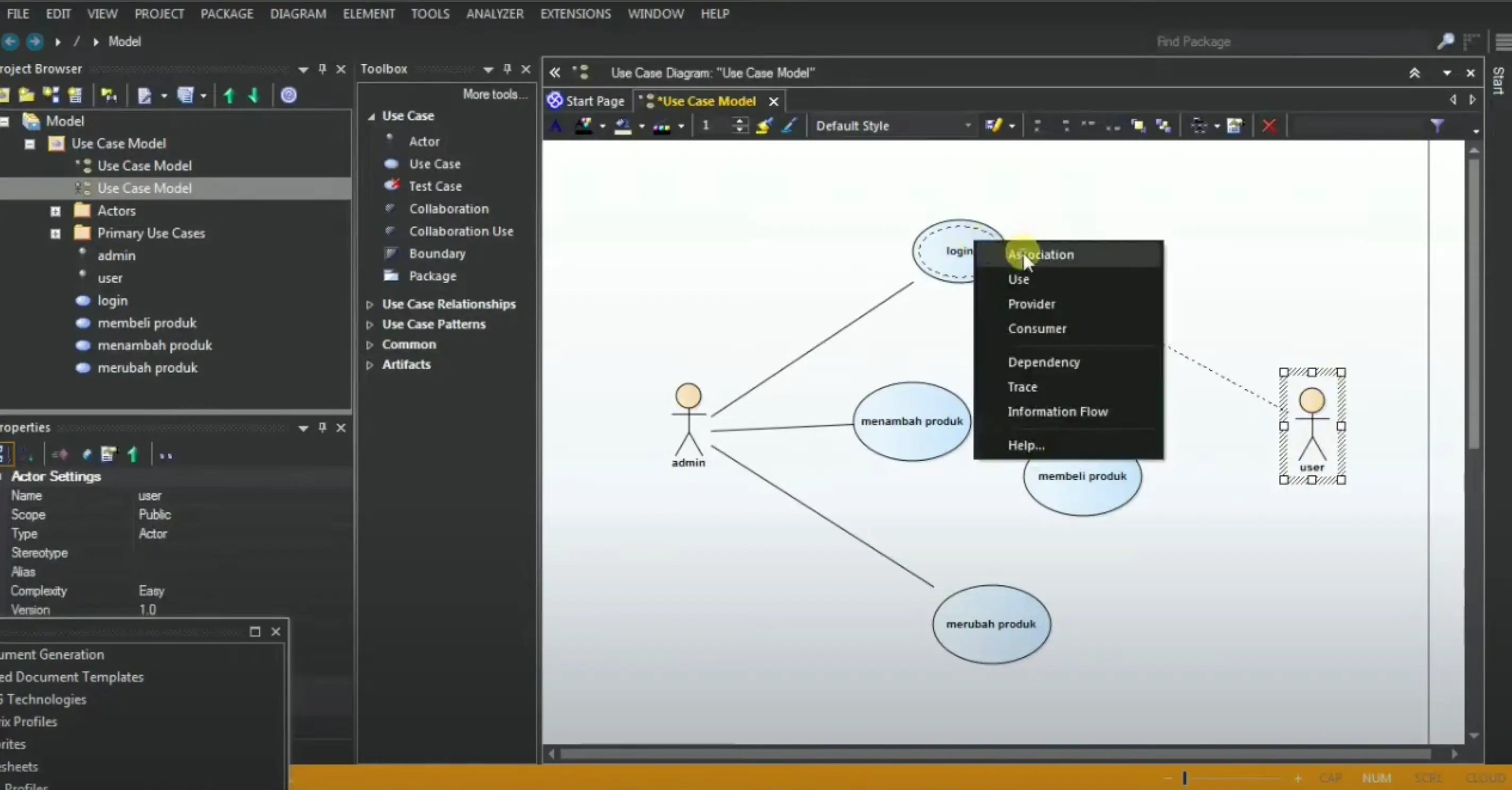Select the Boundary tool in the Toolbox
Viewport: 1512px width, 790px height.
(x=437, y=253)
